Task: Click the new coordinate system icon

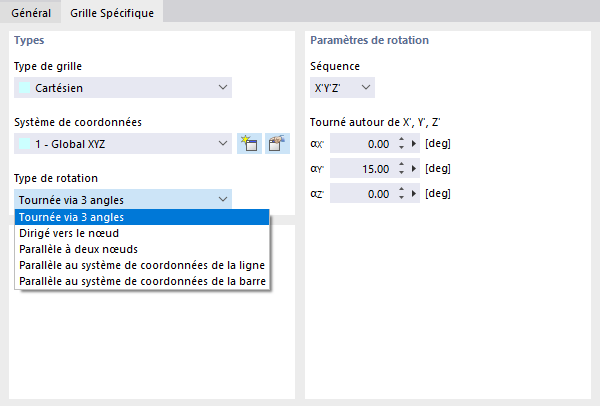Action: tap(249, 144)
